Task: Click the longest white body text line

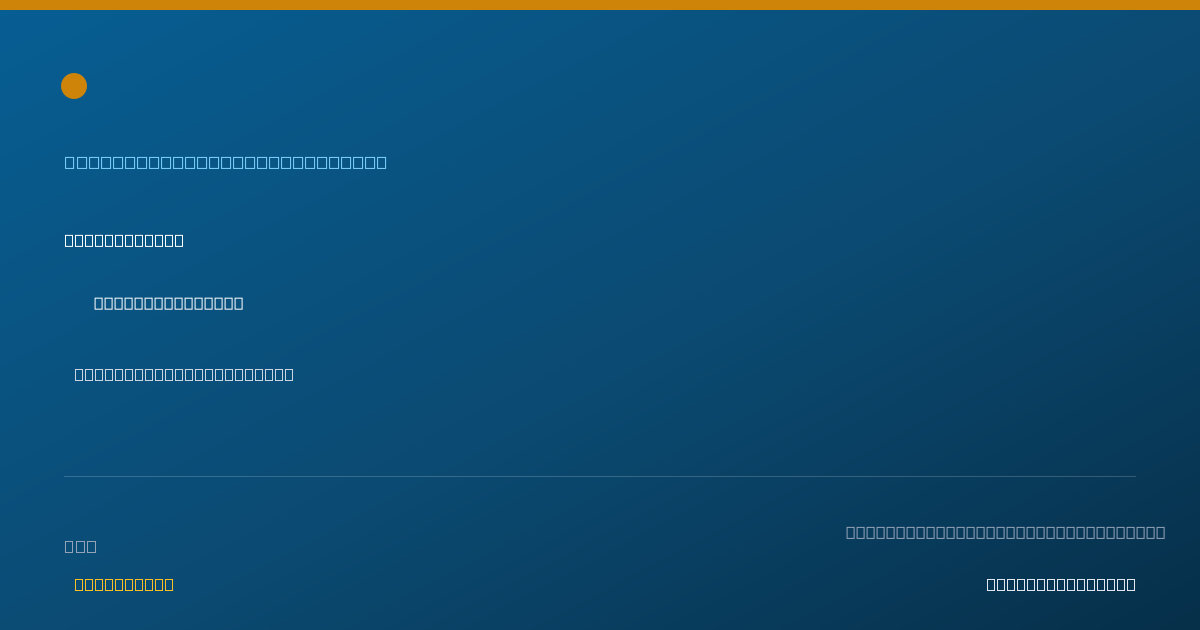Action: pos(184,374)
